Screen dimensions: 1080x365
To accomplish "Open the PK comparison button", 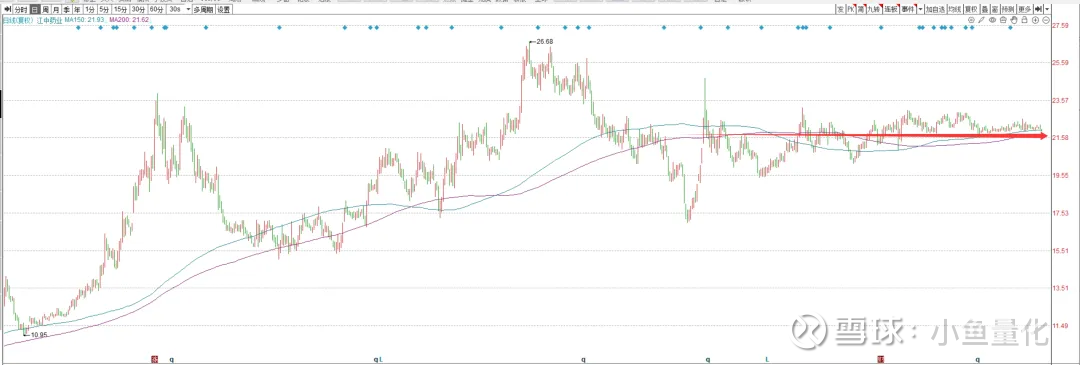I will (851, 10).
